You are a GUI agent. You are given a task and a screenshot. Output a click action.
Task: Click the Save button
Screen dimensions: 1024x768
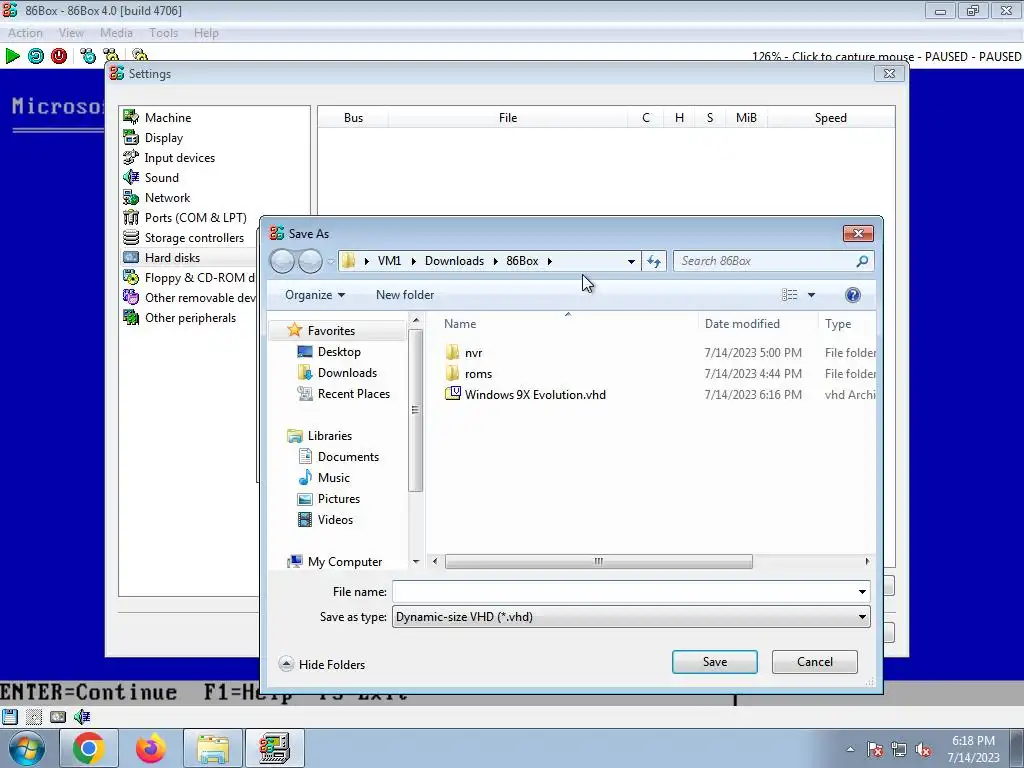click(714, 662)
